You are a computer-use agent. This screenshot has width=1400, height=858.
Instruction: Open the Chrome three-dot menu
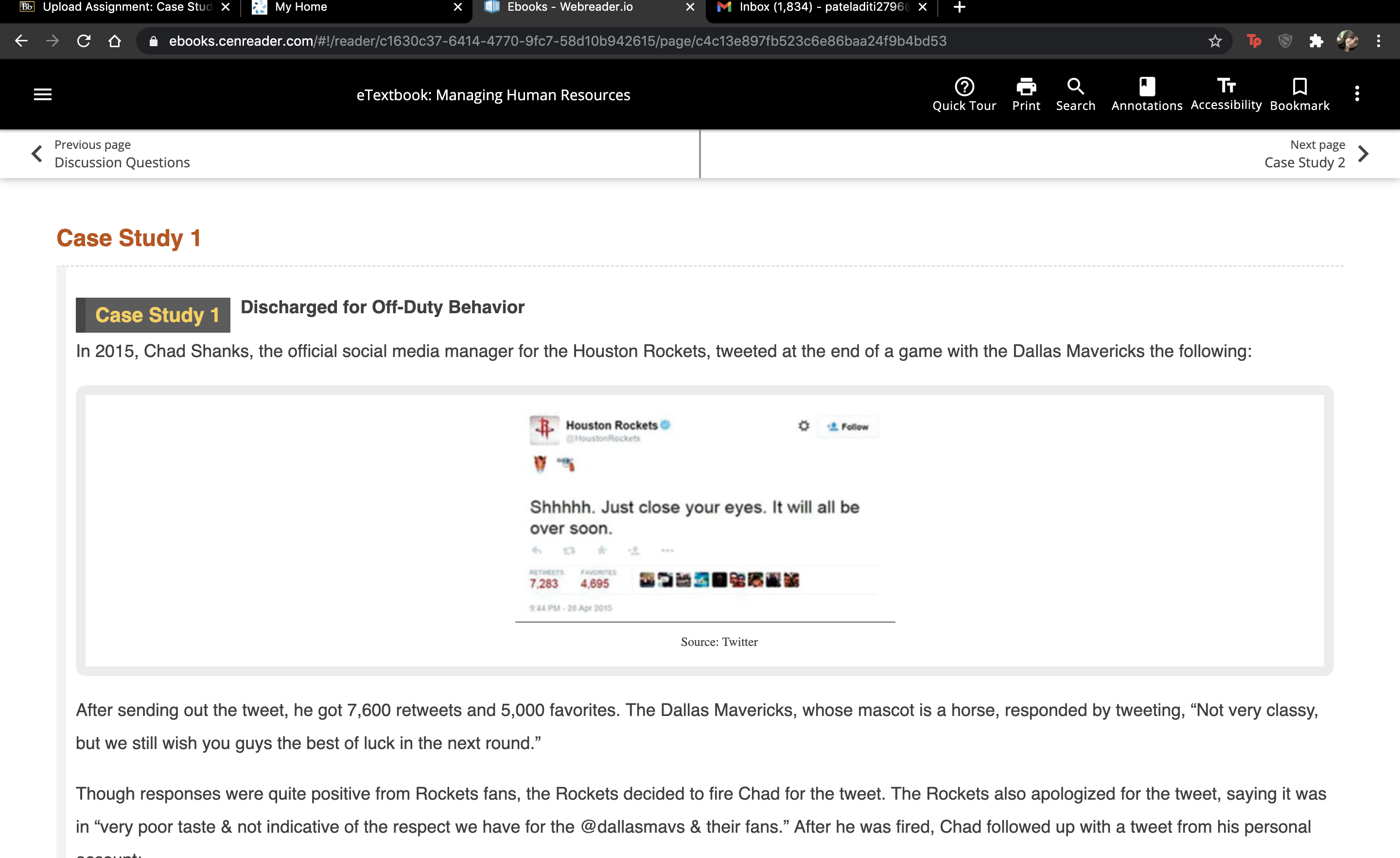tap(1379, 41)
